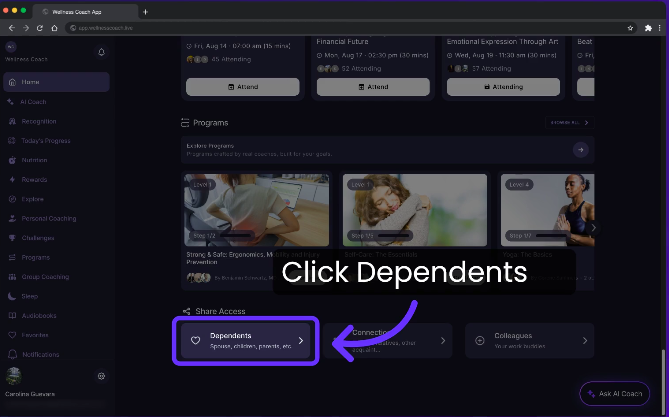Click the Yoga program step progress bar
669x417 pixels.
click(552, 236)
